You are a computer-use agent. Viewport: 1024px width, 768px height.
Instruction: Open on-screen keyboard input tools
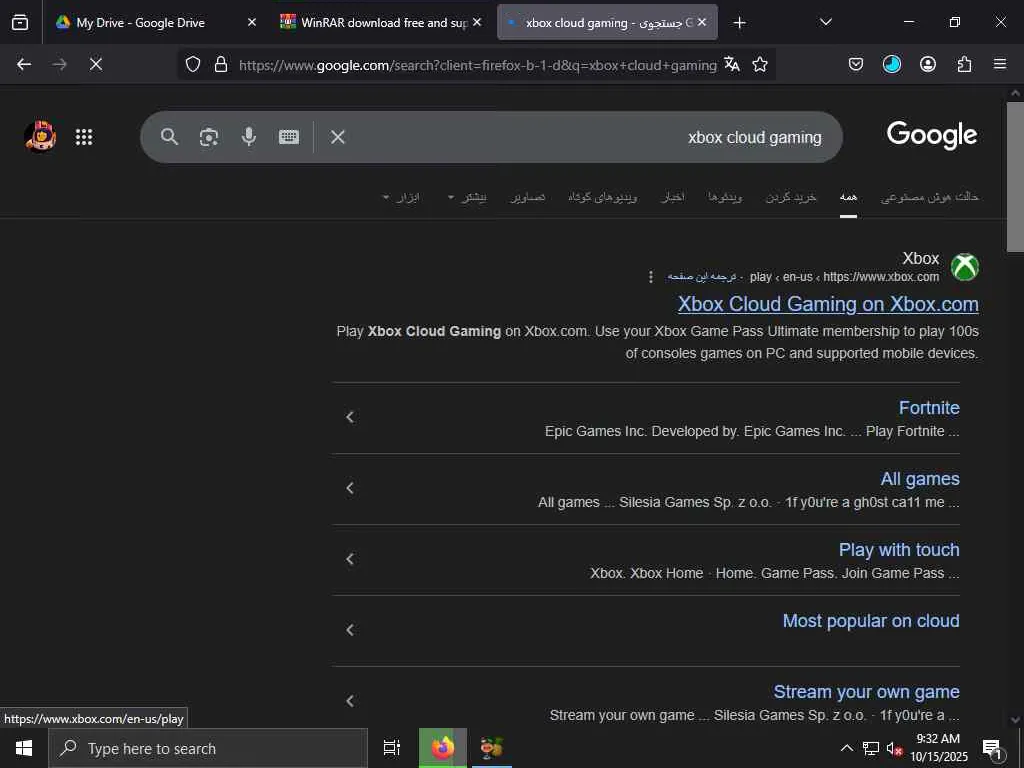pos(289,136)
